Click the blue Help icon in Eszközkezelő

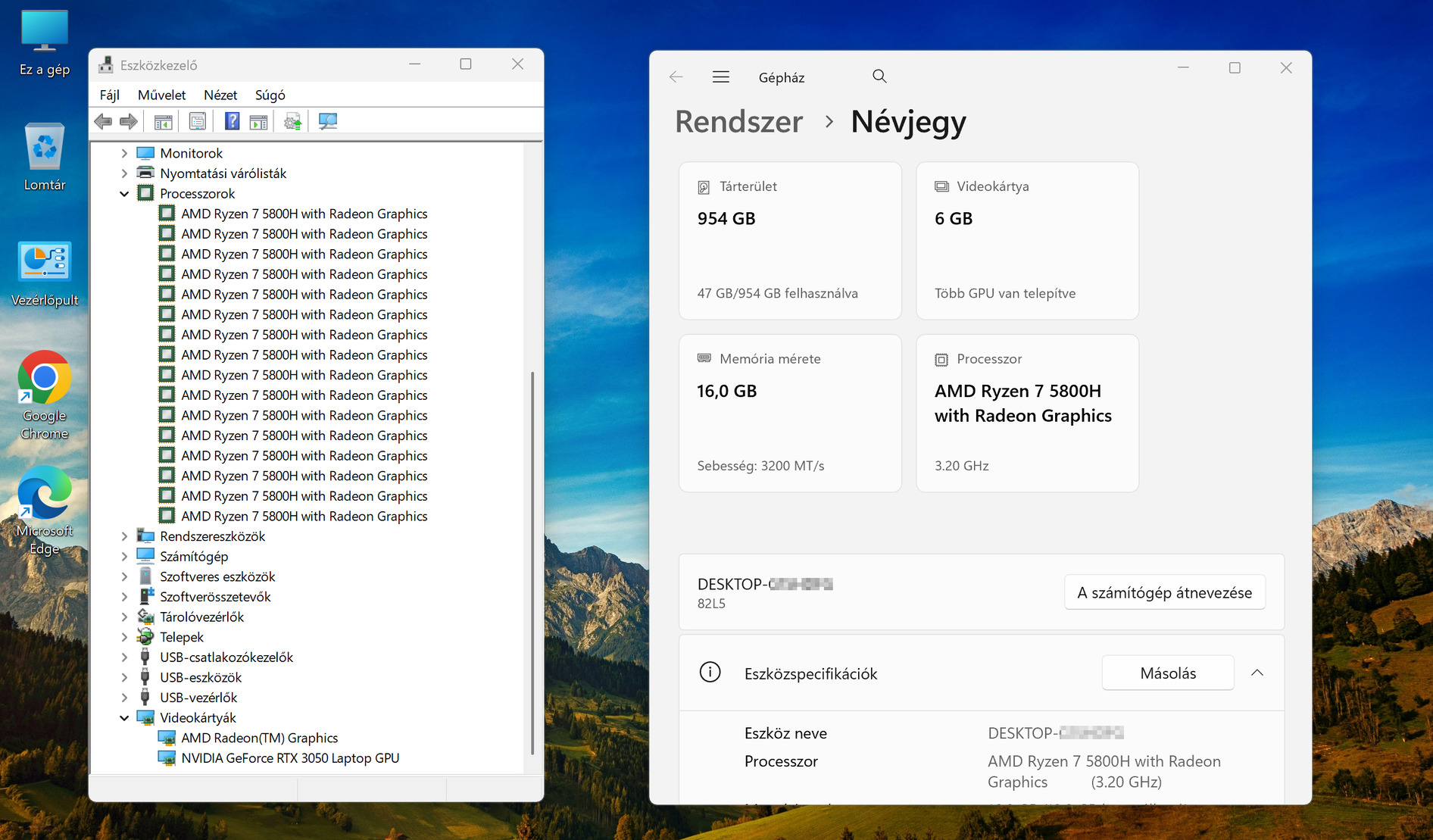233,121
